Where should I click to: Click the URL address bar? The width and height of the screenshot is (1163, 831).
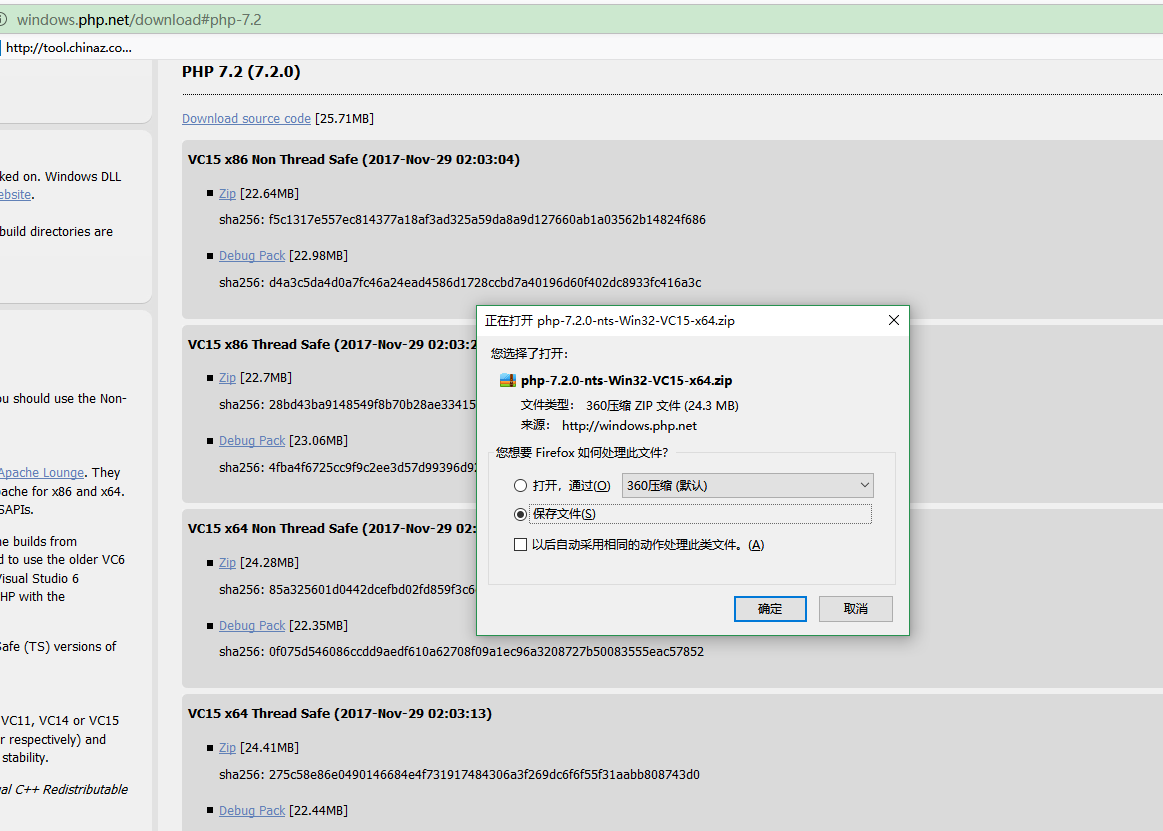pos(582,19)
